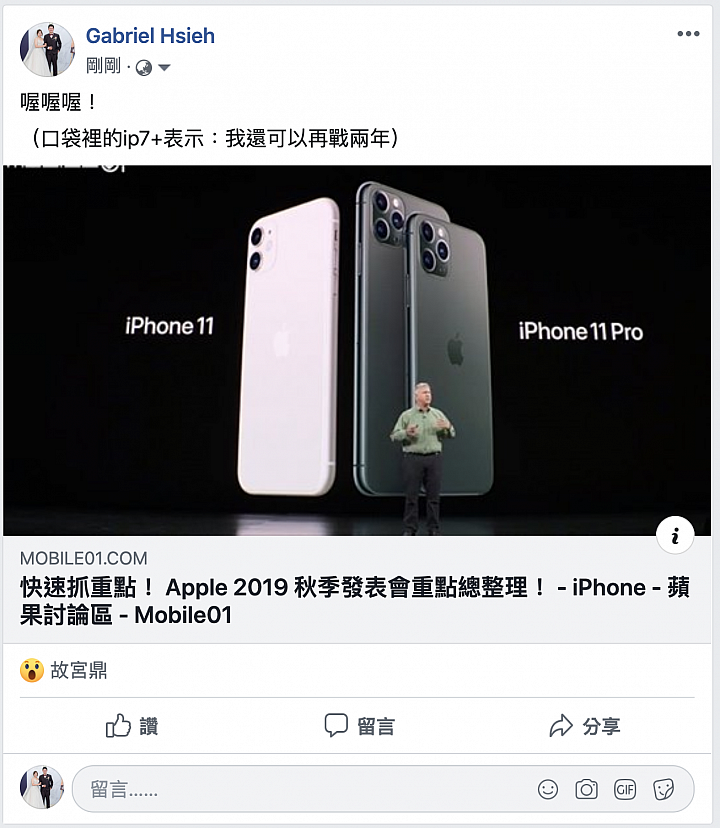
Task: Open the sticker picker icon
Action: click(x=663, y=789)
